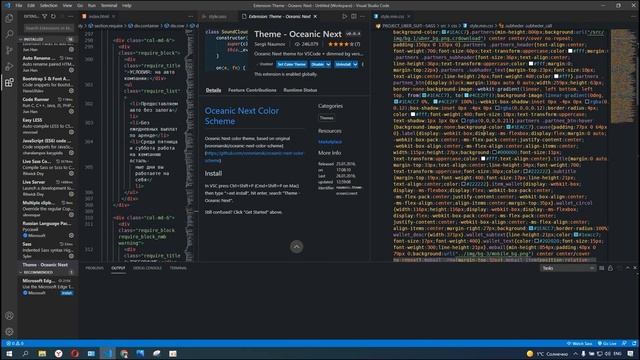Clear the output panel

[601, 268]
